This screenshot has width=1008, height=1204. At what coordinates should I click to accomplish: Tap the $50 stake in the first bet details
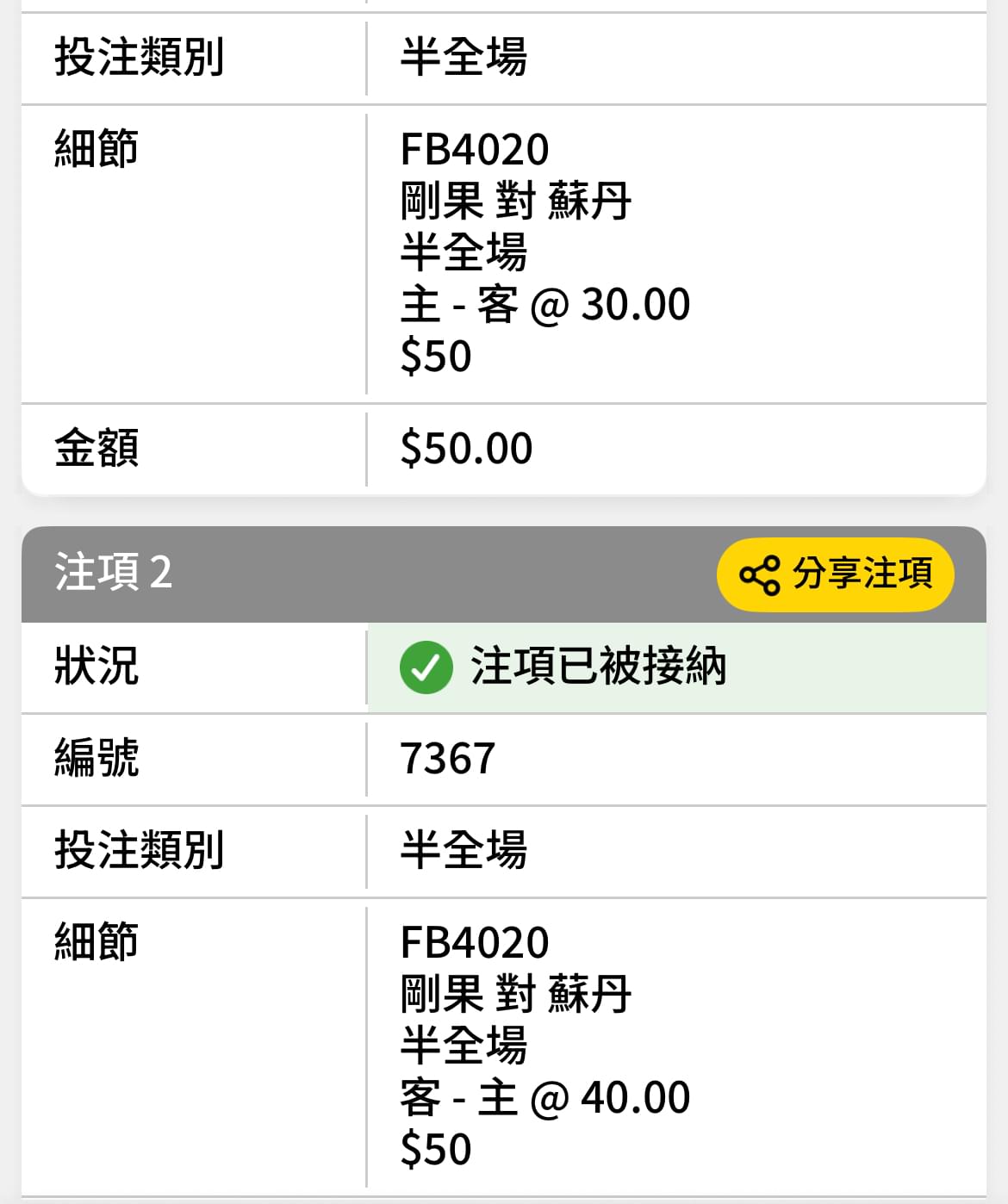point(436,356)
